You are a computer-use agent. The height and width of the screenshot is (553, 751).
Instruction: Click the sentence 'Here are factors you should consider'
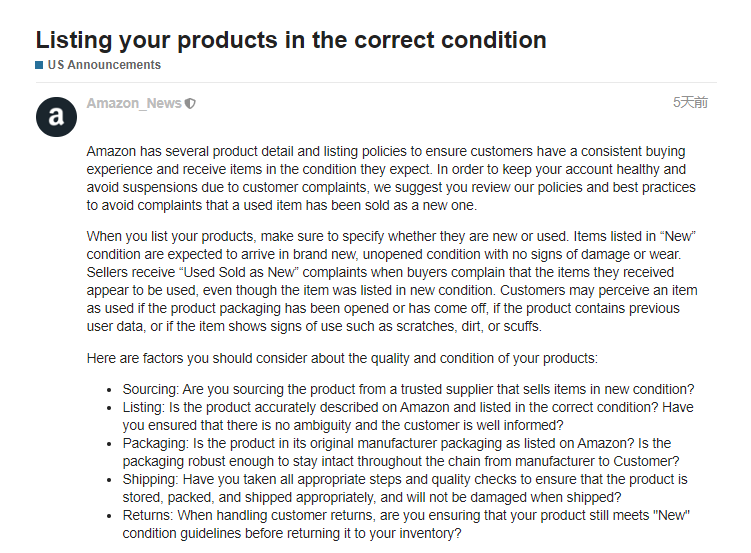(342, 358)
